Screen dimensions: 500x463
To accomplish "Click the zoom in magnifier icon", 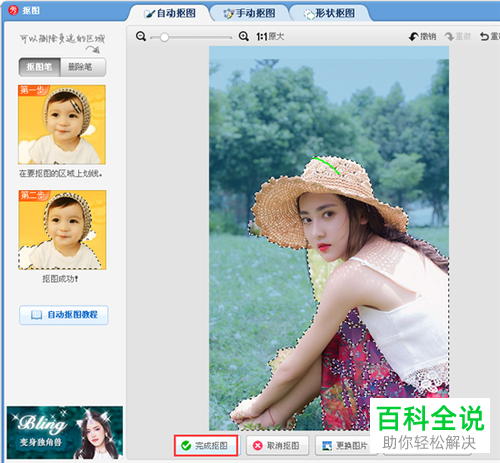I will point(244,36).
